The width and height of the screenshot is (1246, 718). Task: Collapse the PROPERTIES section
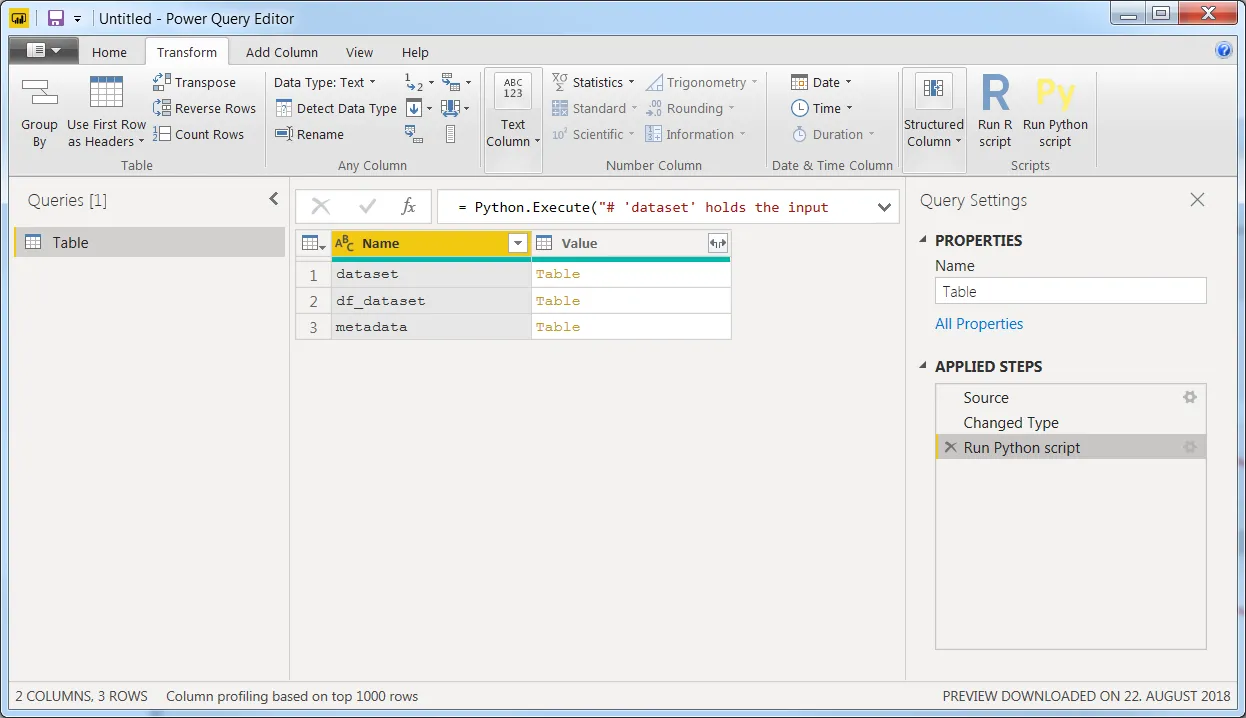923,241
